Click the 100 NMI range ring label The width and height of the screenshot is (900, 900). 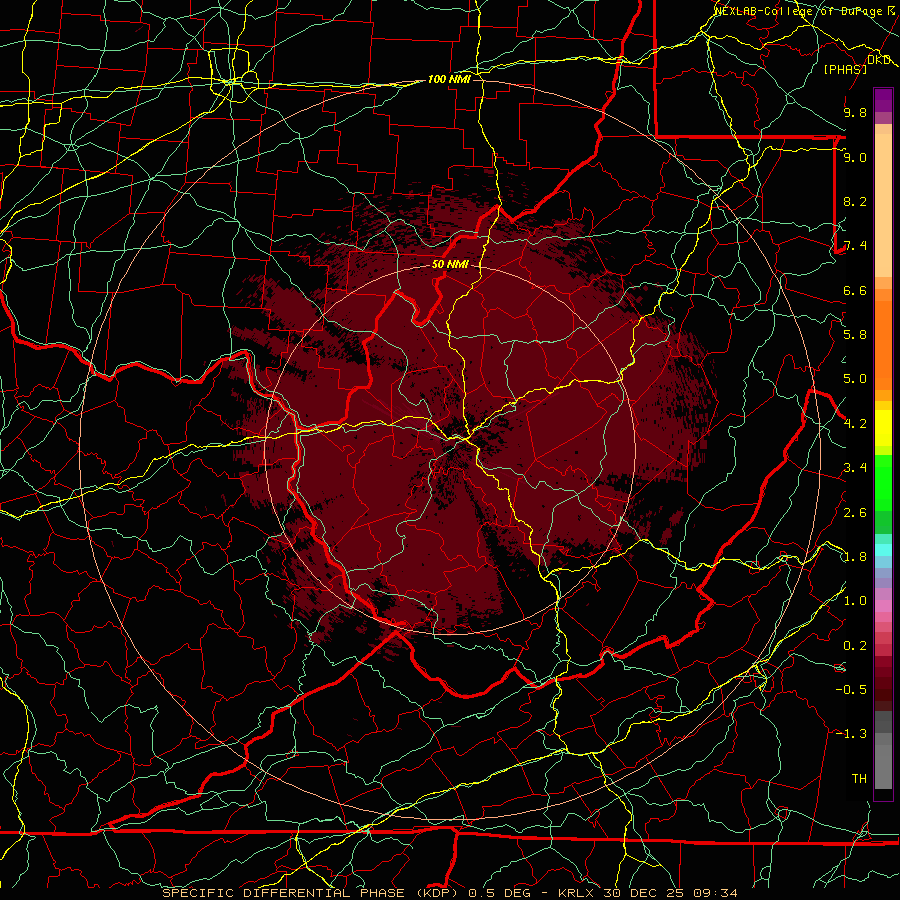449,79
